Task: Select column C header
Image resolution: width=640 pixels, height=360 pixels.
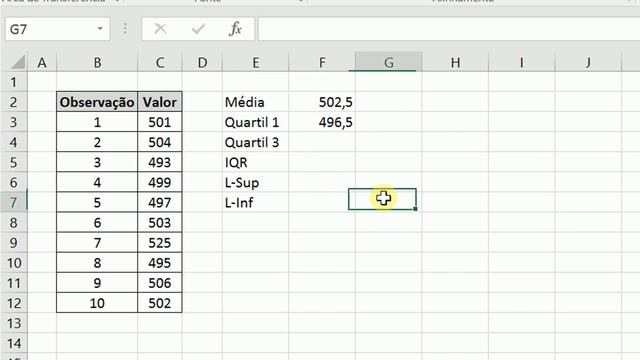Action: click(160, 63)
